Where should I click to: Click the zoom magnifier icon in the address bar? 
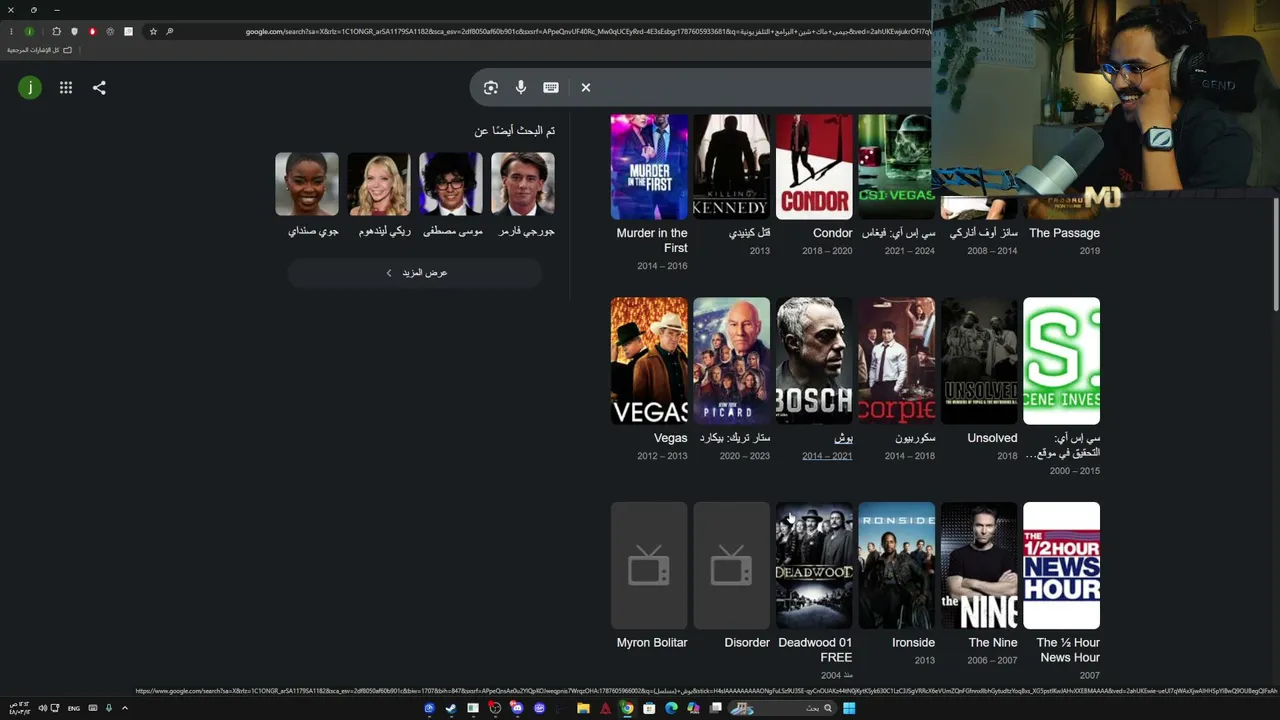[x=170, y=32]
